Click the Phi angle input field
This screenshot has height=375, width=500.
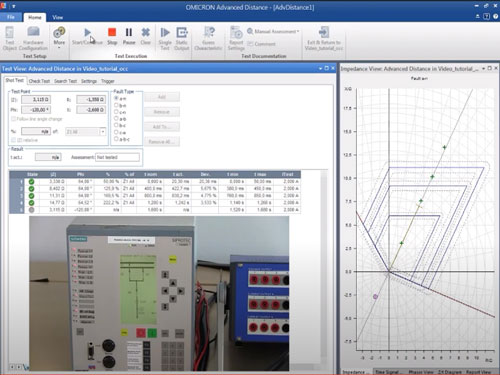point(36,110)
